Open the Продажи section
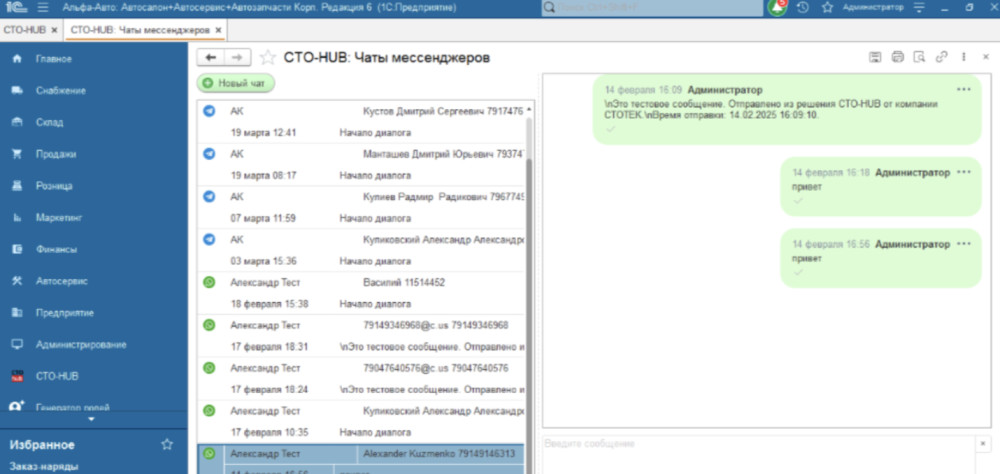The width and height of the screenshot is (1000, 474). (x=56, y=154)
